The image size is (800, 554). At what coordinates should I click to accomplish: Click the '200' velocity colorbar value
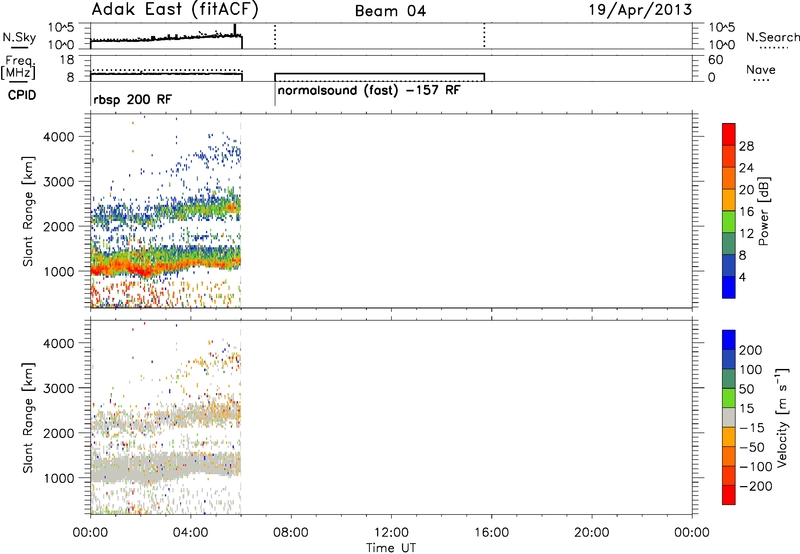tap(751, 350)
